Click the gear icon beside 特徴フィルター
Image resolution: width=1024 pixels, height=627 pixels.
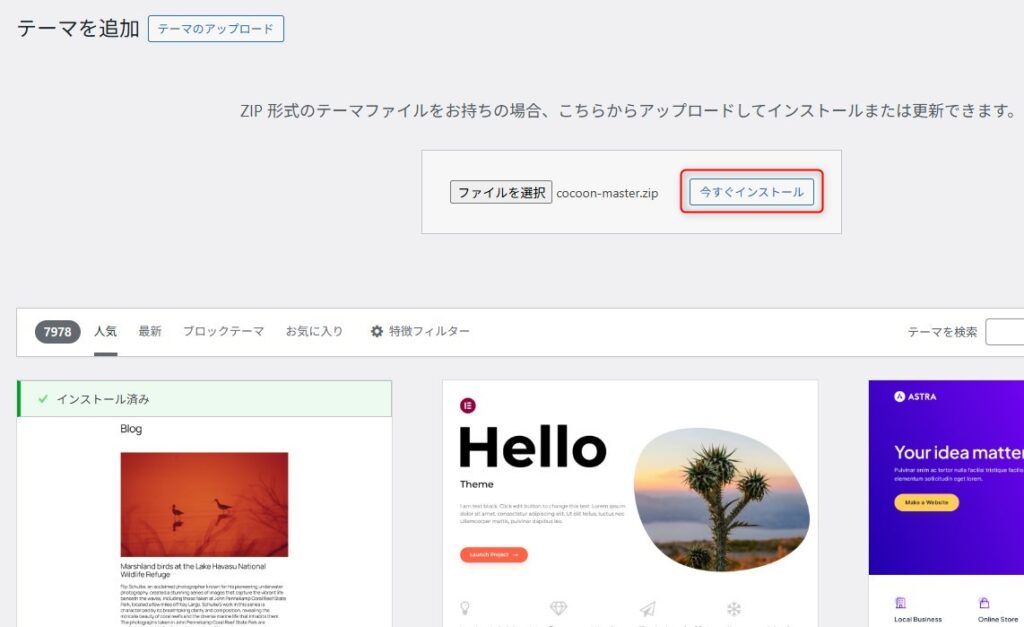tap(377, 331)
